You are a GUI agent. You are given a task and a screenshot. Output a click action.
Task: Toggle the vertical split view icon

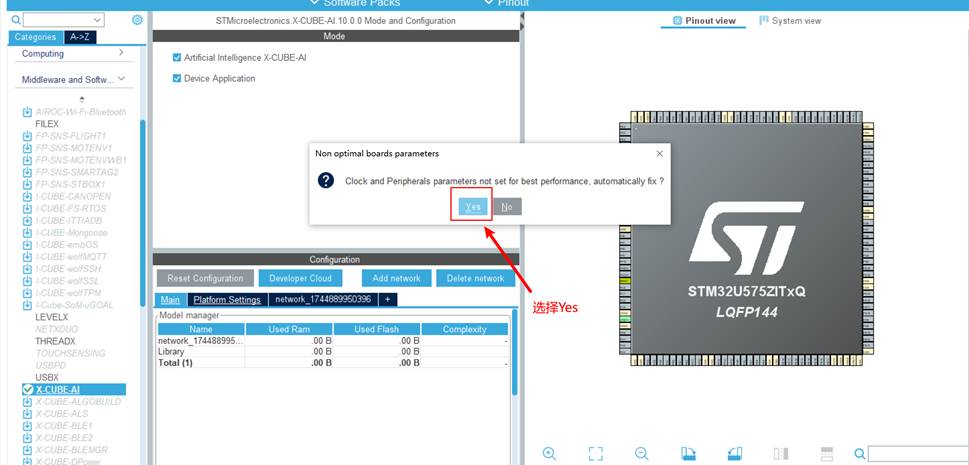(x=781, y=453)
